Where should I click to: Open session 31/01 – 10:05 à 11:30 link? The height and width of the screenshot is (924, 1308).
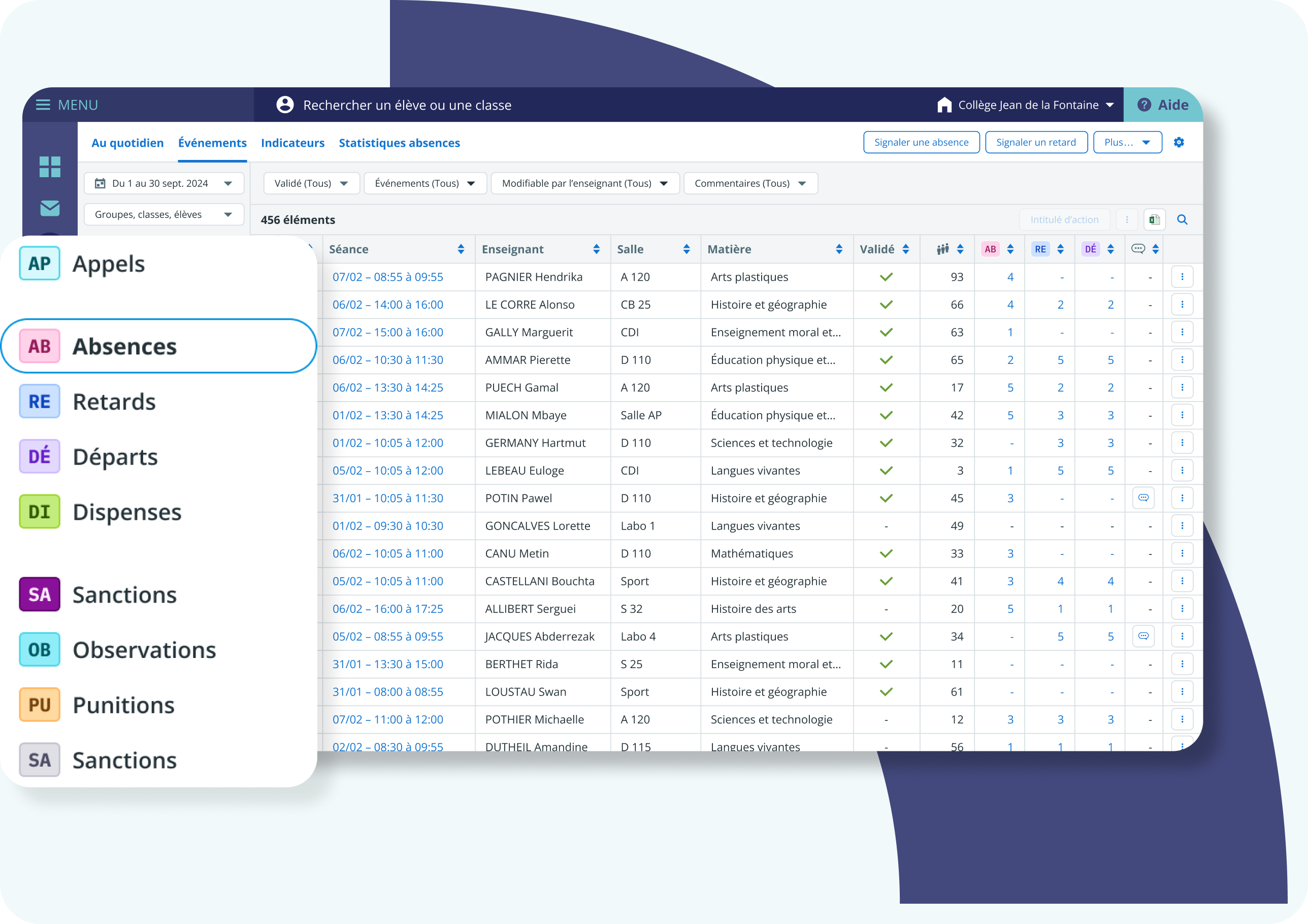pyautogui.click(x=388, y=499)
